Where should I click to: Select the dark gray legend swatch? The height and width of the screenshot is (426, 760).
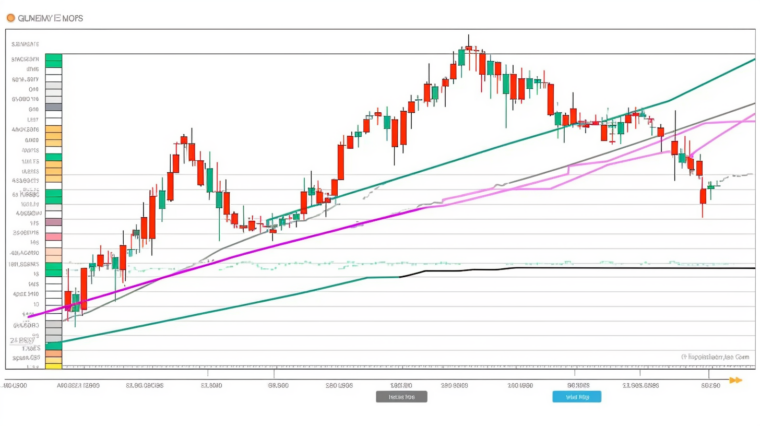coord(53,107)
